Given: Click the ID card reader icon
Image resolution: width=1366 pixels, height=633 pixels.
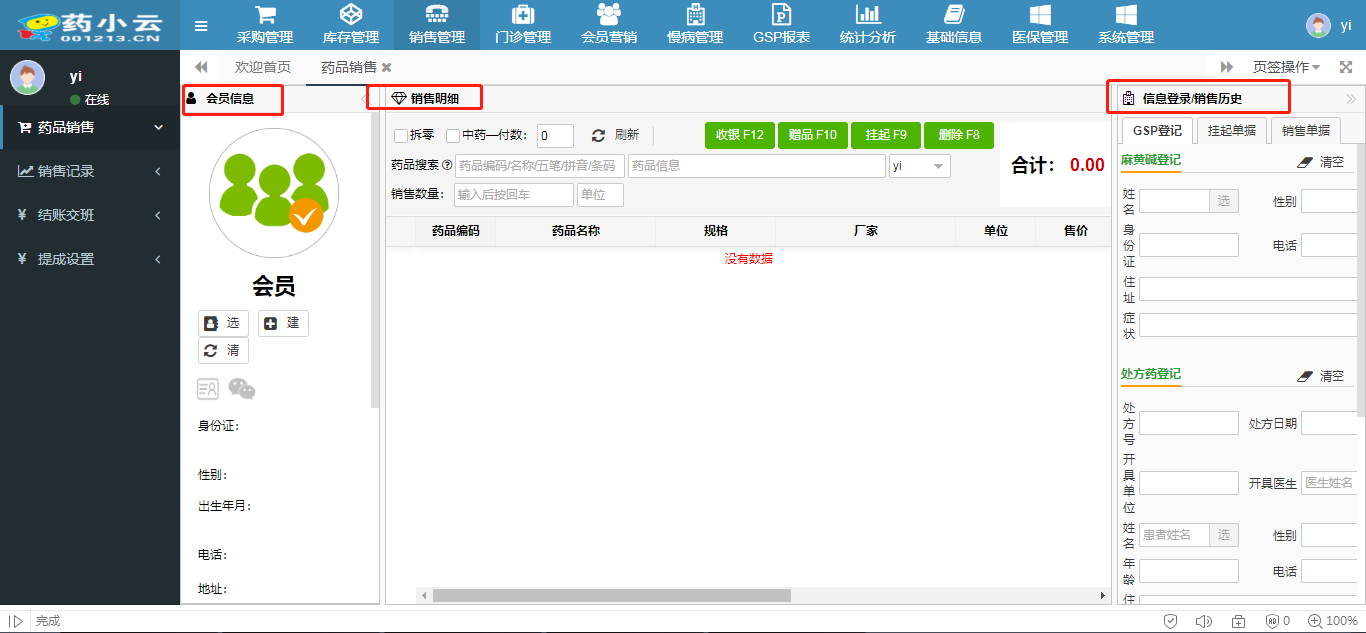Looking at the screenshot, I should [208, 389].
